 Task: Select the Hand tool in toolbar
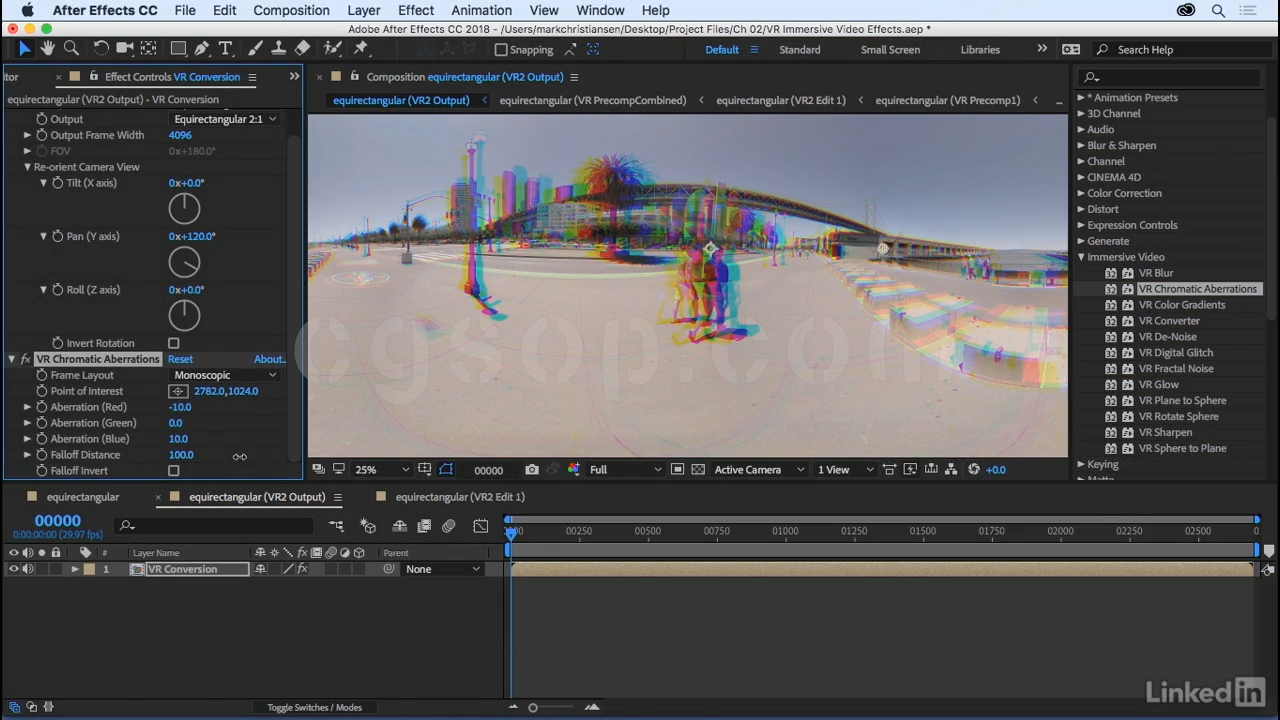(47, 48)
